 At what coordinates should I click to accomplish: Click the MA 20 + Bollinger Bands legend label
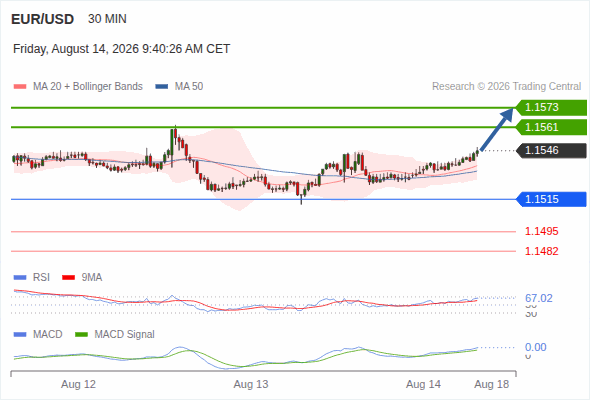coord(88,87)
